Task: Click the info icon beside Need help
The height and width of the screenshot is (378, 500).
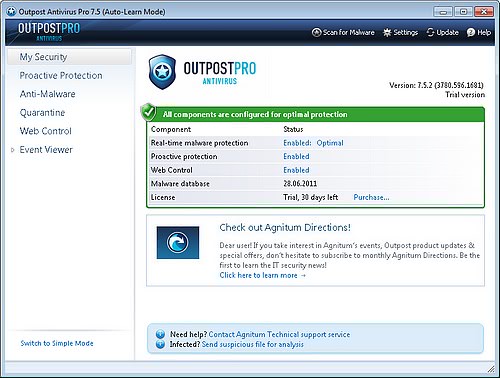Action: coord(160,334)
